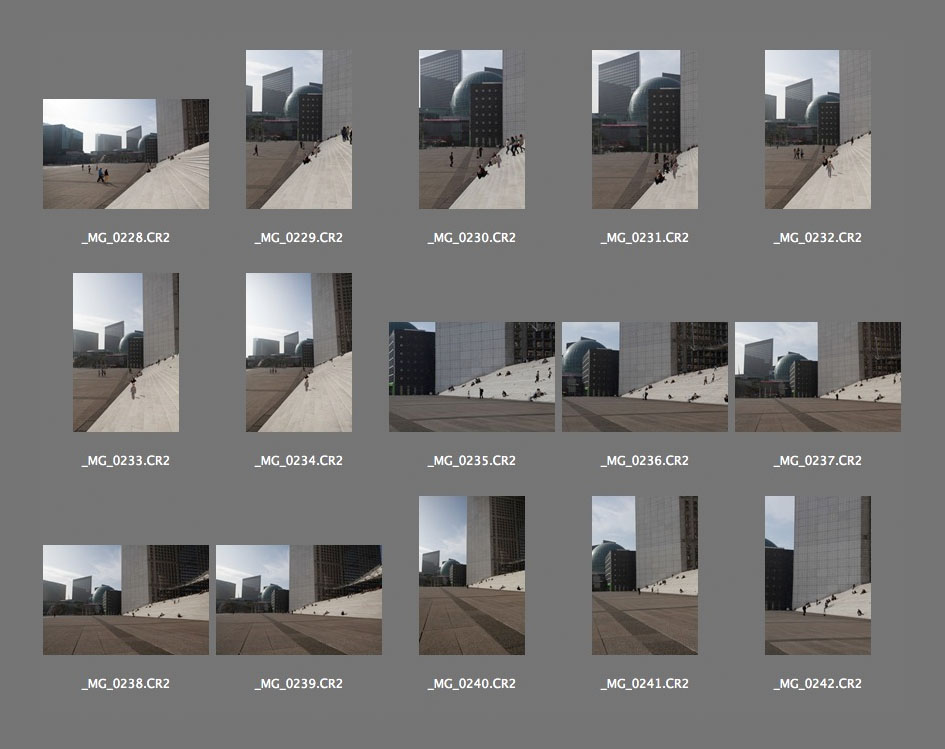
Task: Select the _MG_0242.CR2 thumbnail
Action: (817, 576)
